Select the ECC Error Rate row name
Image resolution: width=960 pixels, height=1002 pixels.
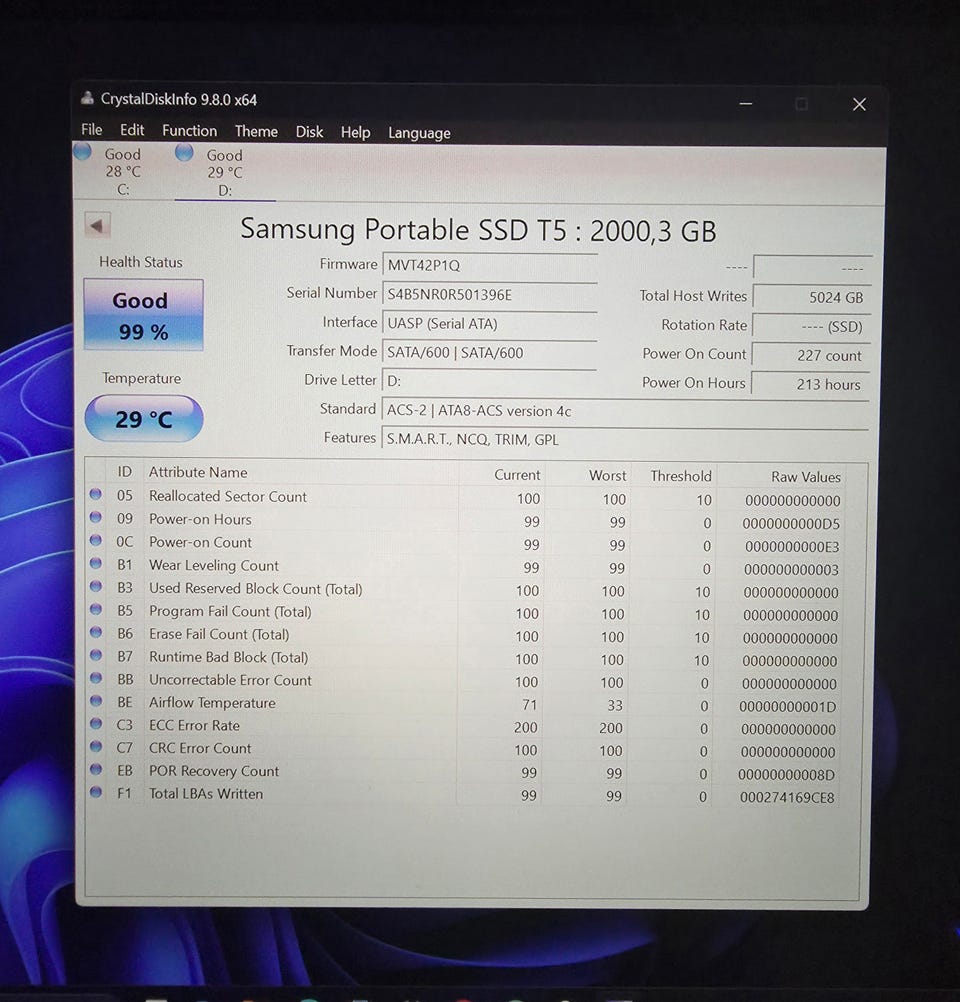point(194,725)
